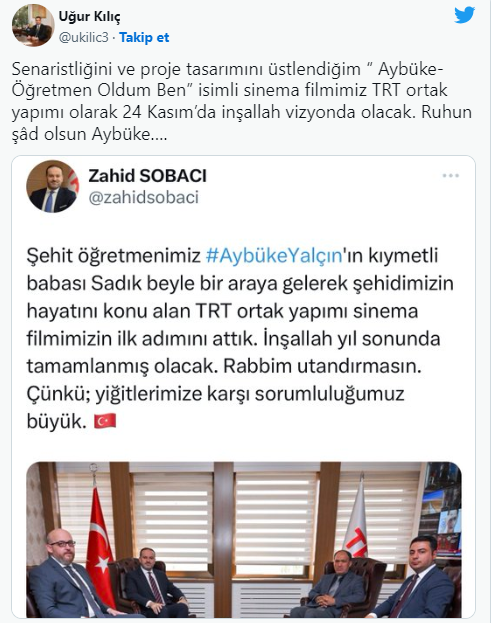
Task: Click the Uğur Kılıç display name
Action: (89, 16)
